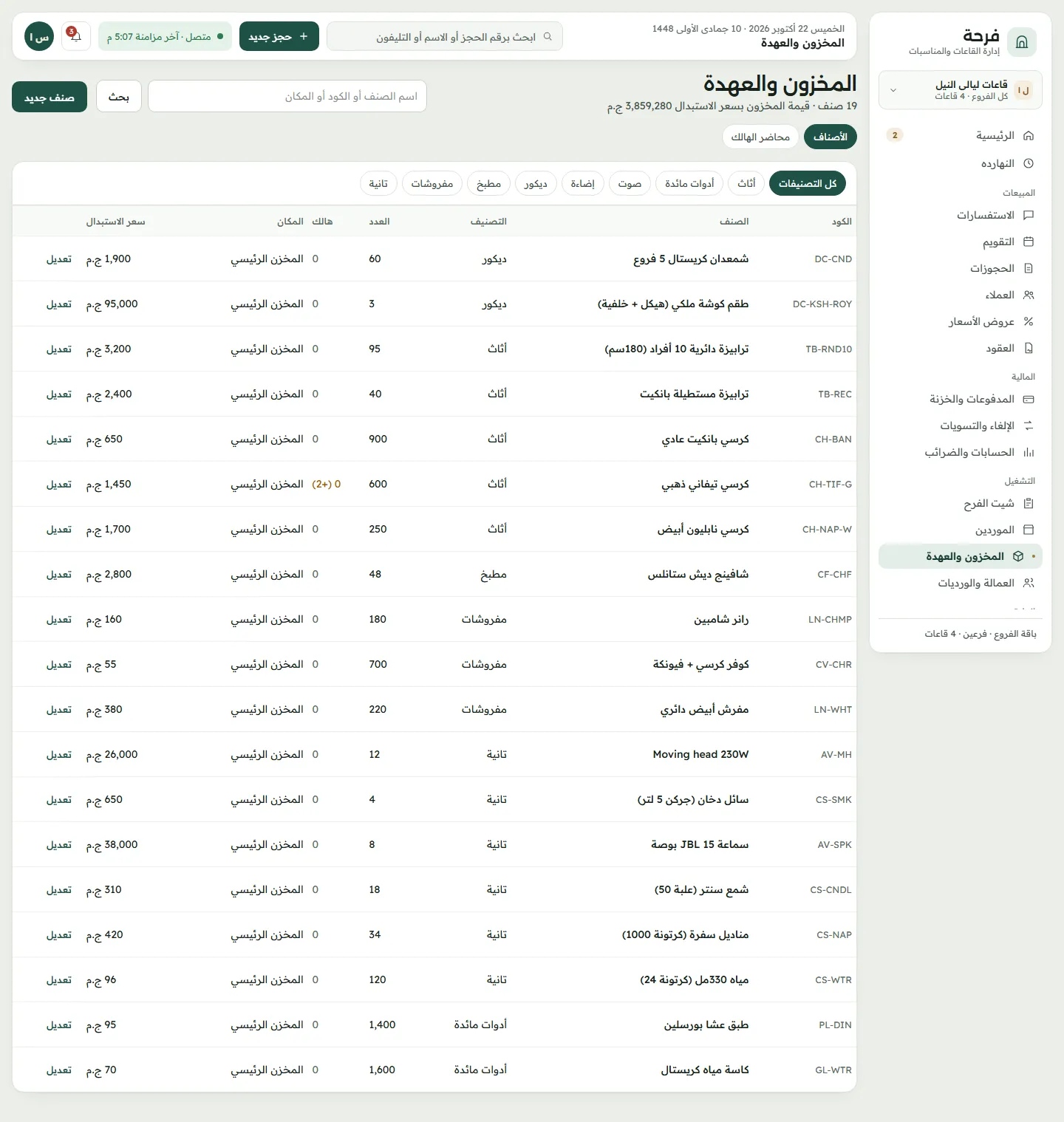This screenshot has width=1064, height=1122.
Task: Filter by إضاءة category
Action: pos(582,183)
